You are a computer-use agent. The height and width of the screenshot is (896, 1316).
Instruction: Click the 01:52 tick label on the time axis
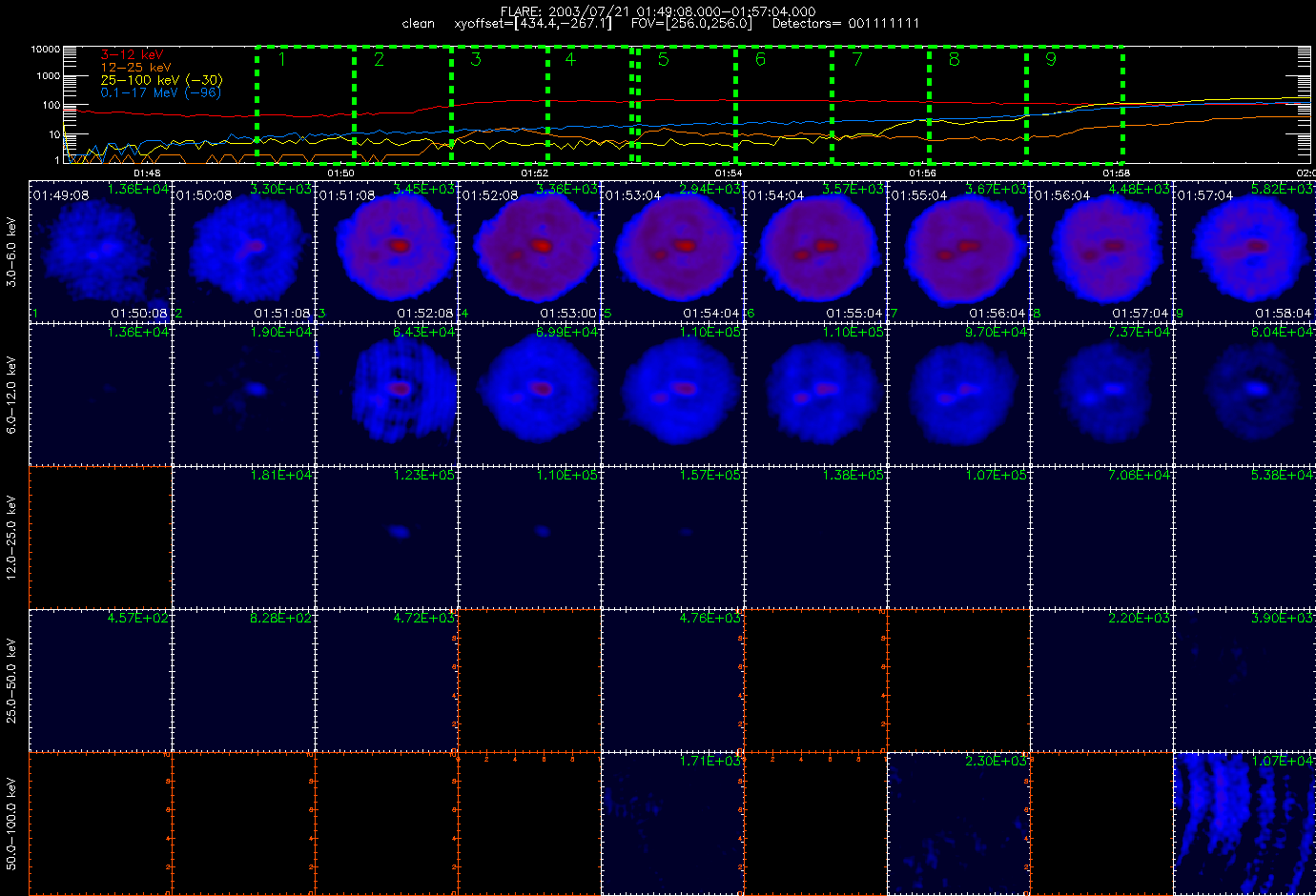534,173
